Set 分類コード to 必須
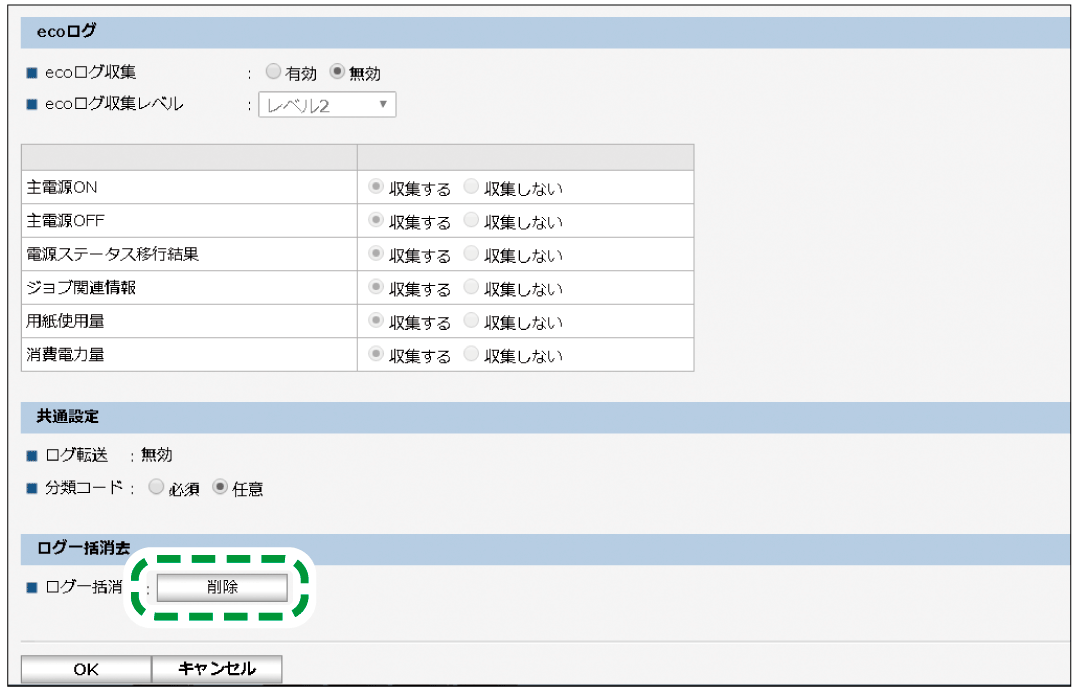This screenshot has height=691, width=1075. [x=156, y=488]
